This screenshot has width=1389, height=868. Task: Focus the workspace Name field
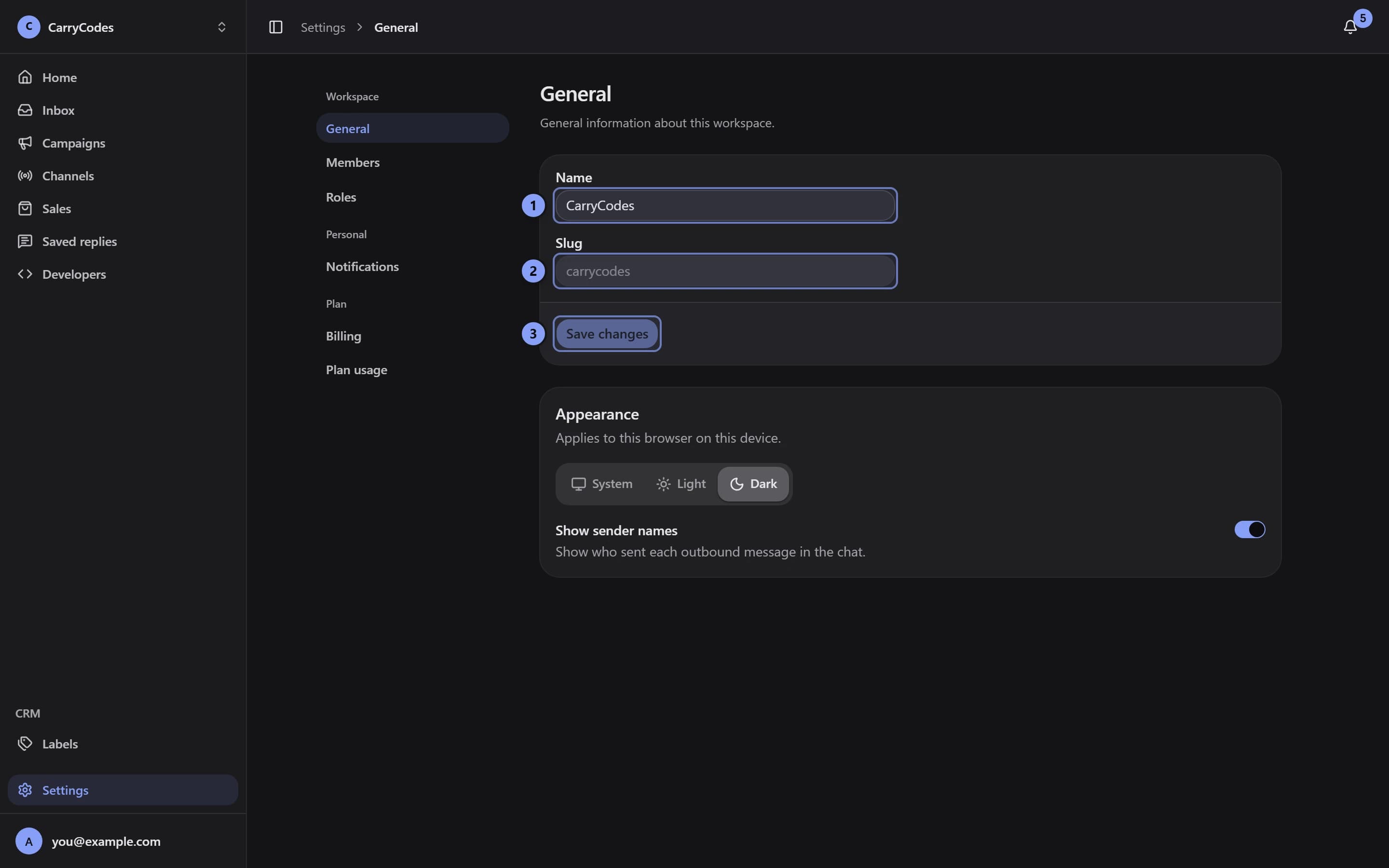pyautogui.click(x=725, y=205)
